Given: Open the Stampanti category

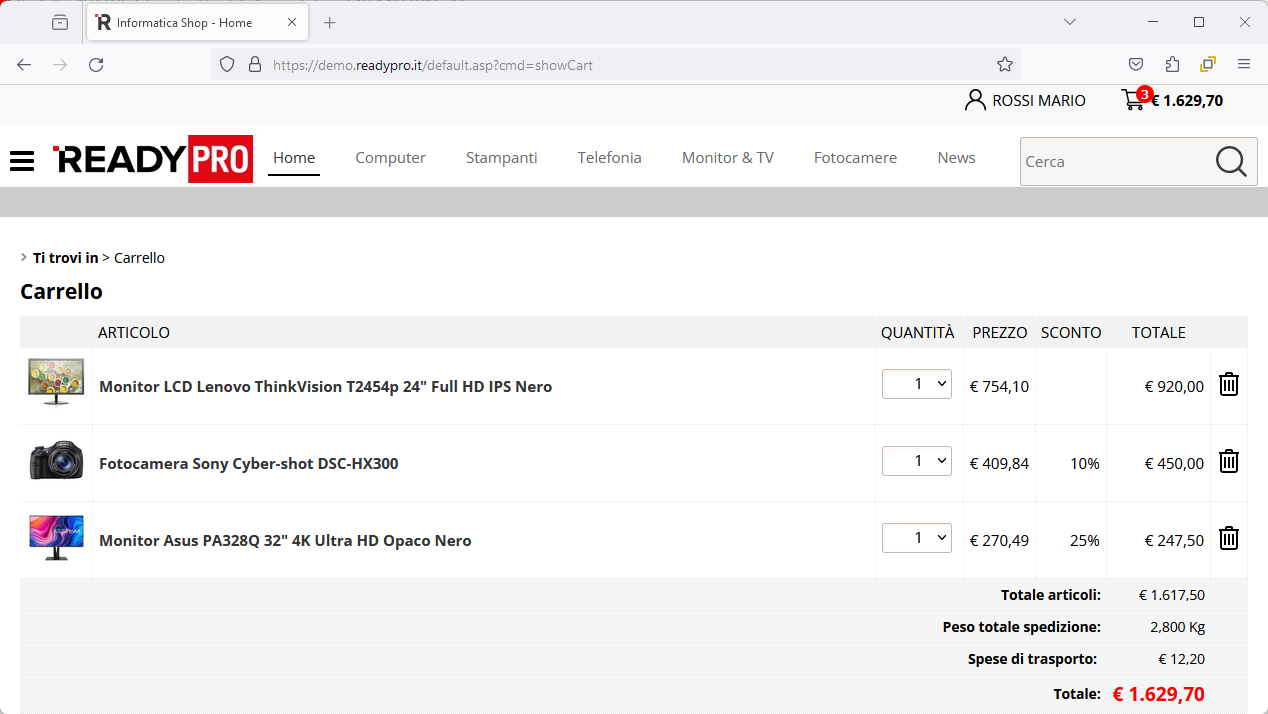Looking at the screenshot, I should pyautogui.click(x=502, y=158).
